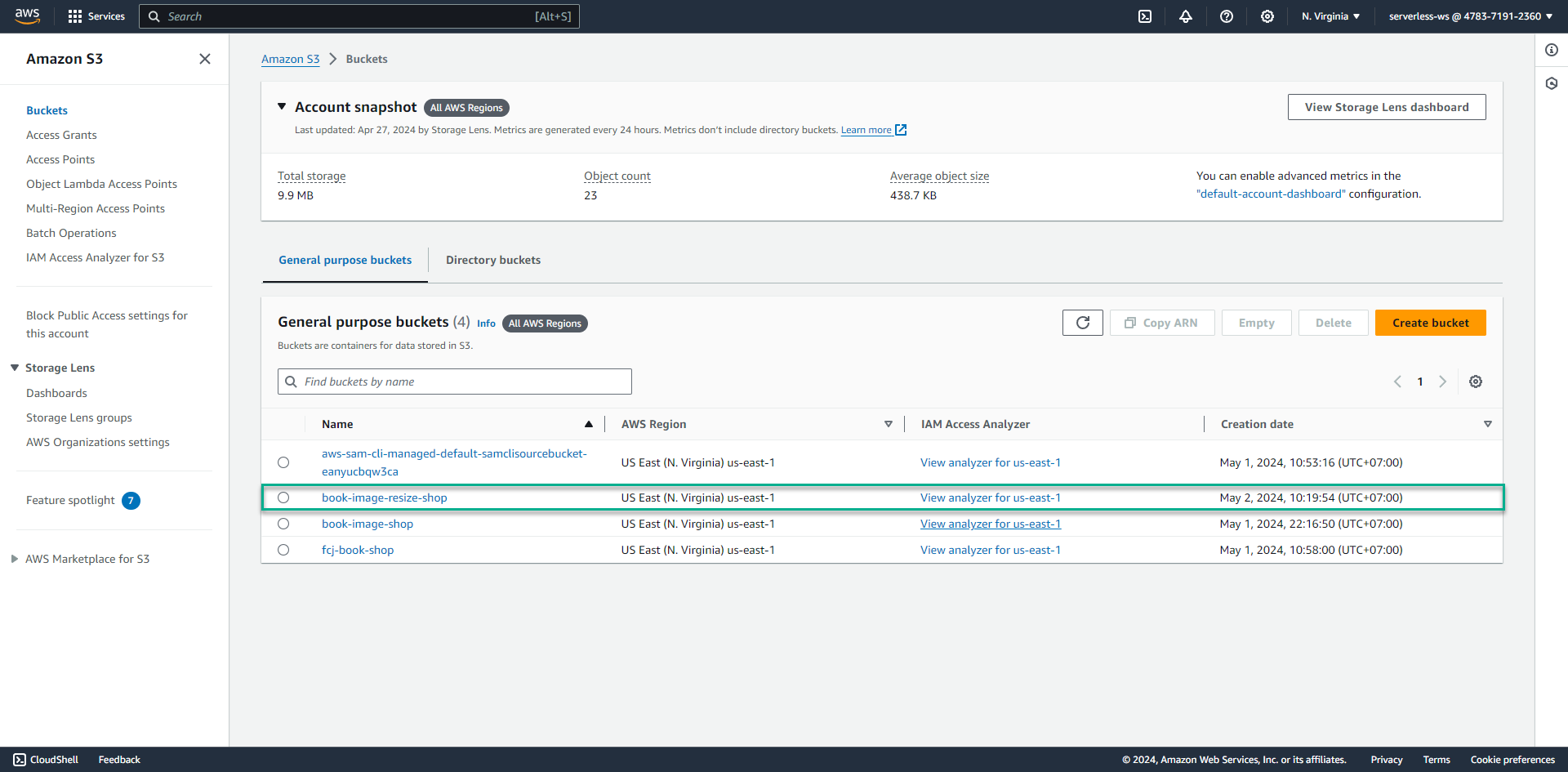Click the Privacy footer link
The image size is (1568, 772).
click(1387, 760)
